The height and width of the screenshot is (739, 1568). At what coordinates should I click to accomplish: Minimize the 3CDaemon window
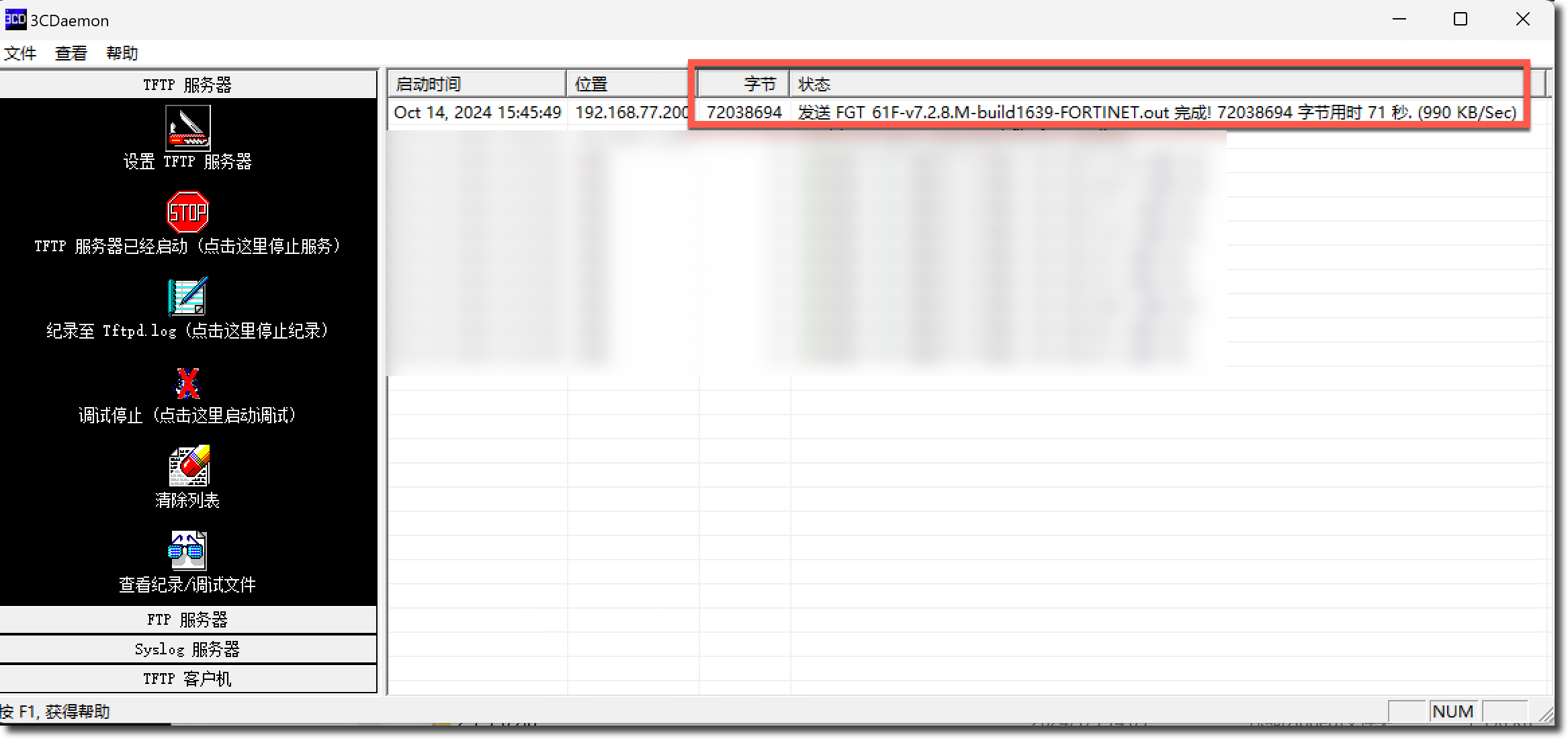[x=1399, y=19]
